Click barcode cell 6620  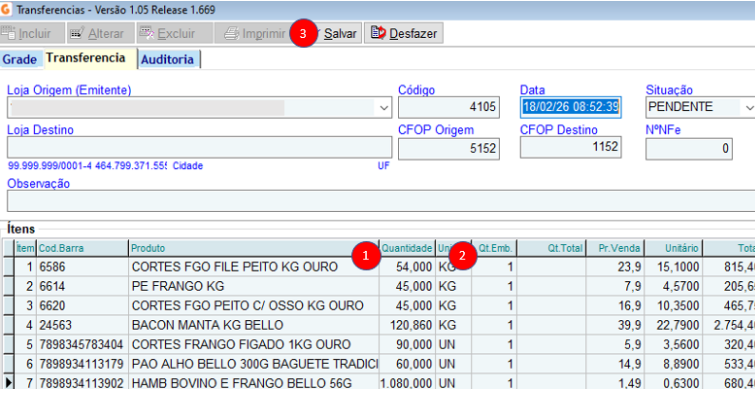click(x=82, y=305)
